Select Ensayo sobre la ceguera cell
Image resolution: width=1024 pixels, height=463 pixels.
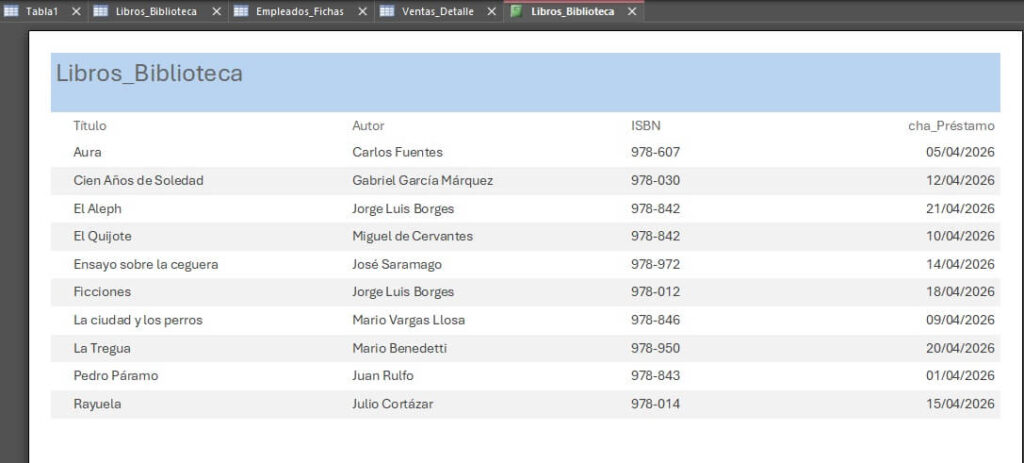pos(146,264)
